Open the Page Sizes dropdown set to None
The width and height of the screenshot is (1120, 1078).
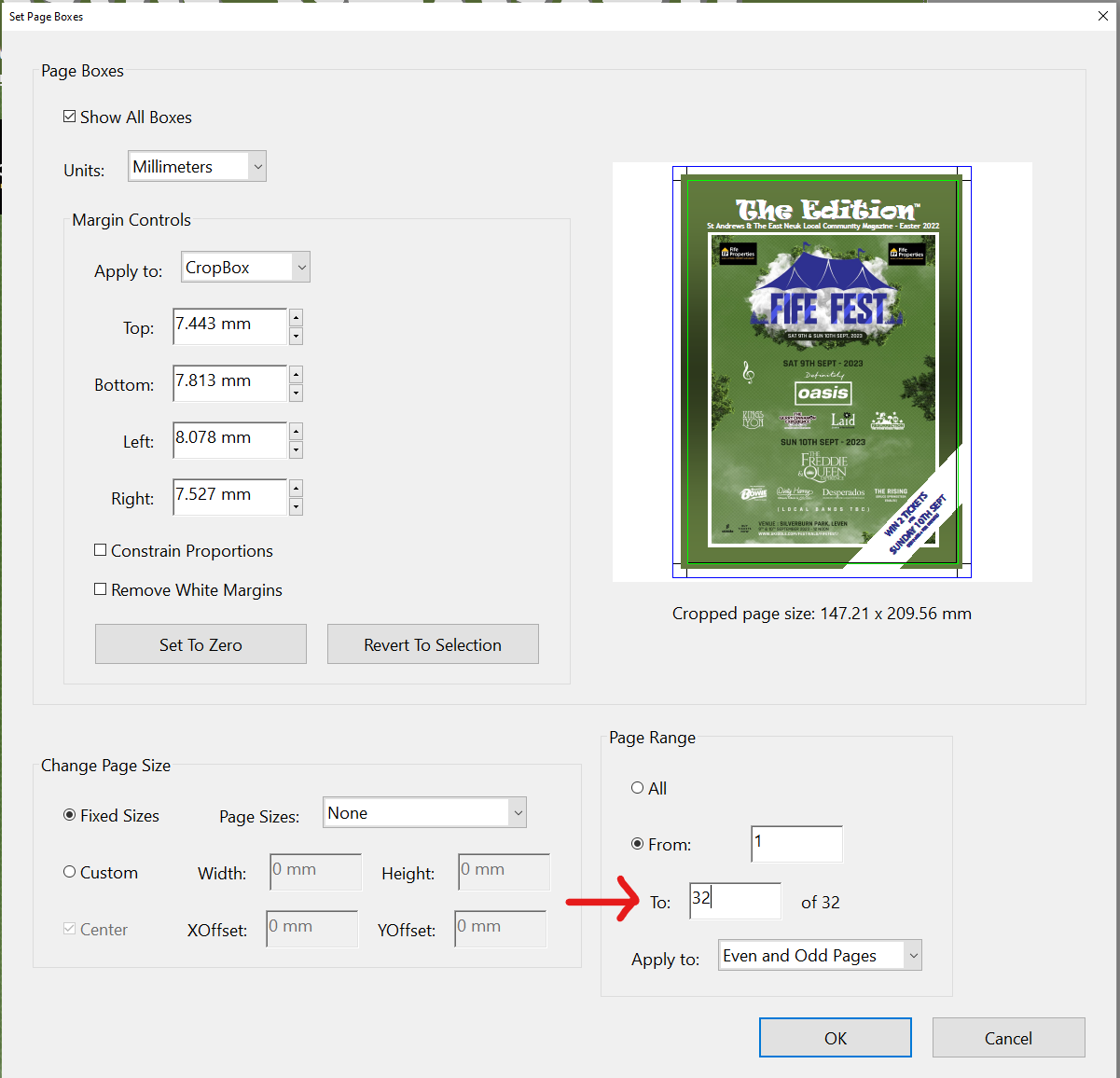(424, 813)
